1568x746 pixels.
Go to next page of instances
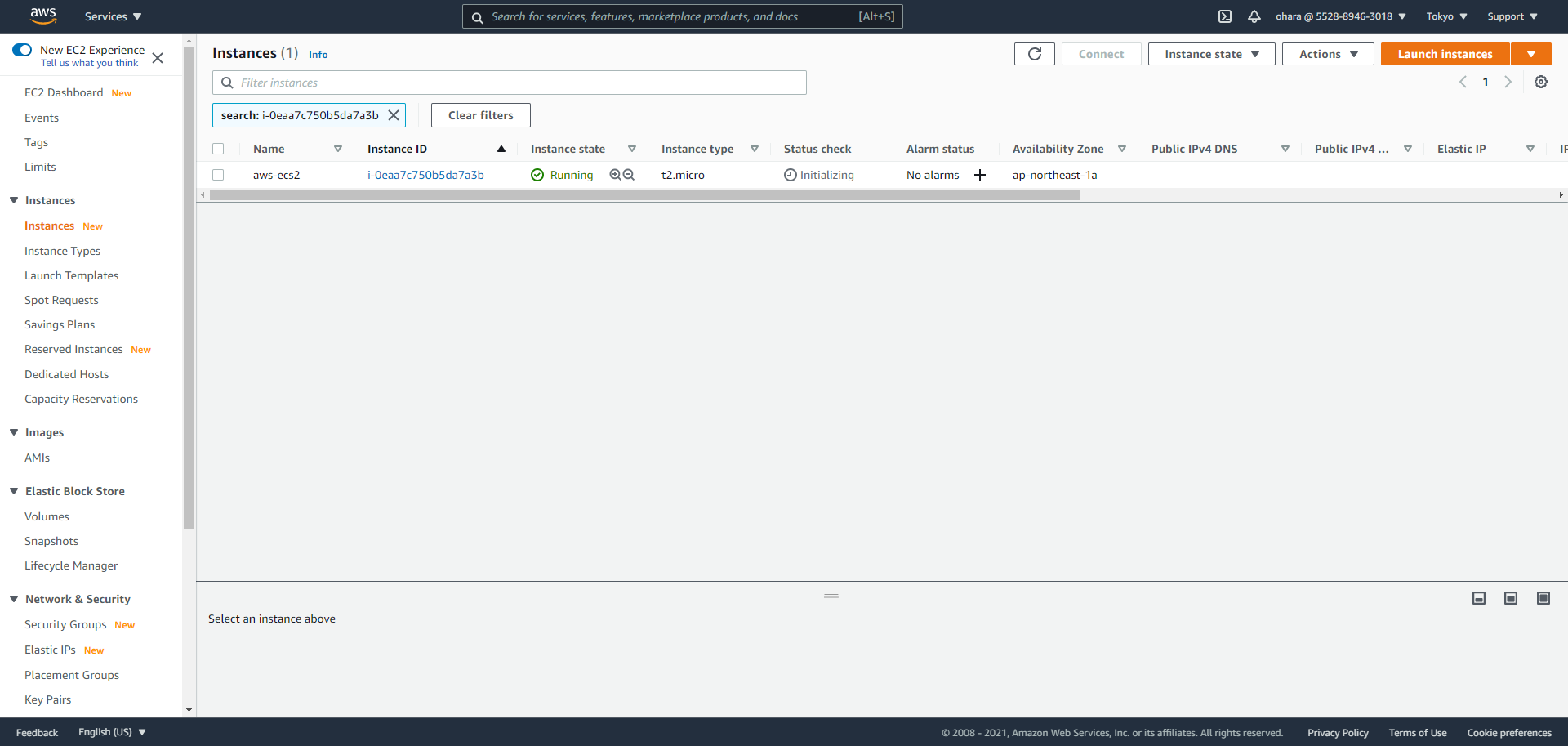(x=1508, y=82)
